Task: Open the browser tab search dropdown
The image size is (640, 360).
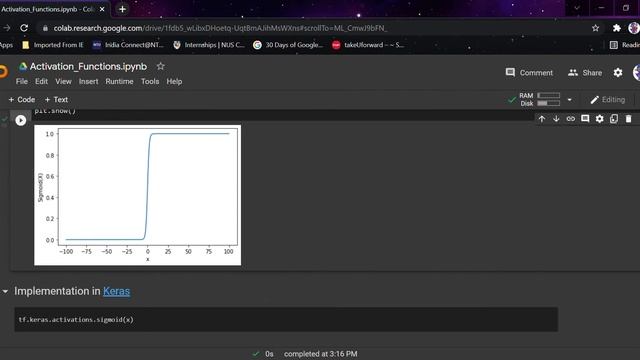Action: [577, 8]
